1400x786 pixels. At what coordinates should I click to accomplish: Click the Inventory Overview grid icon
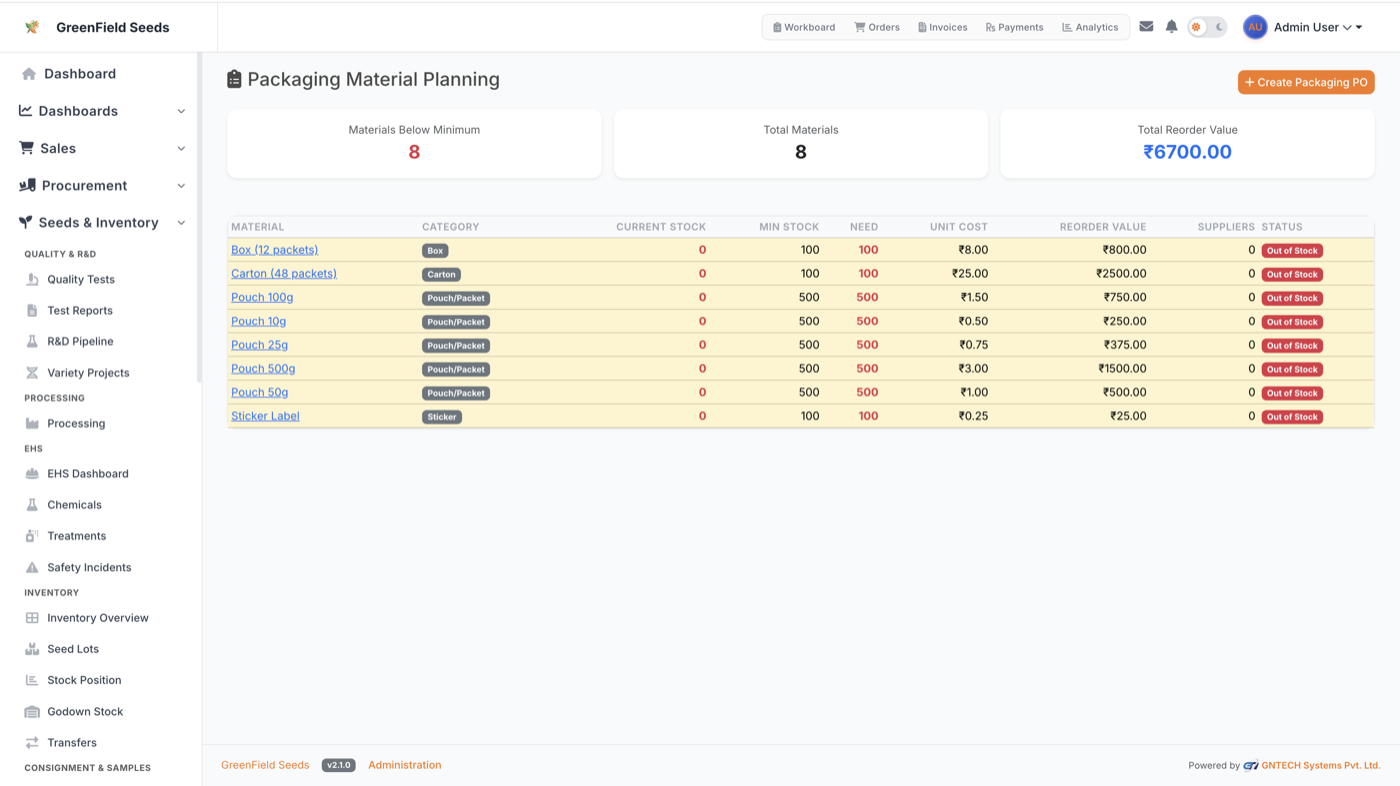[x=32, y=618]
